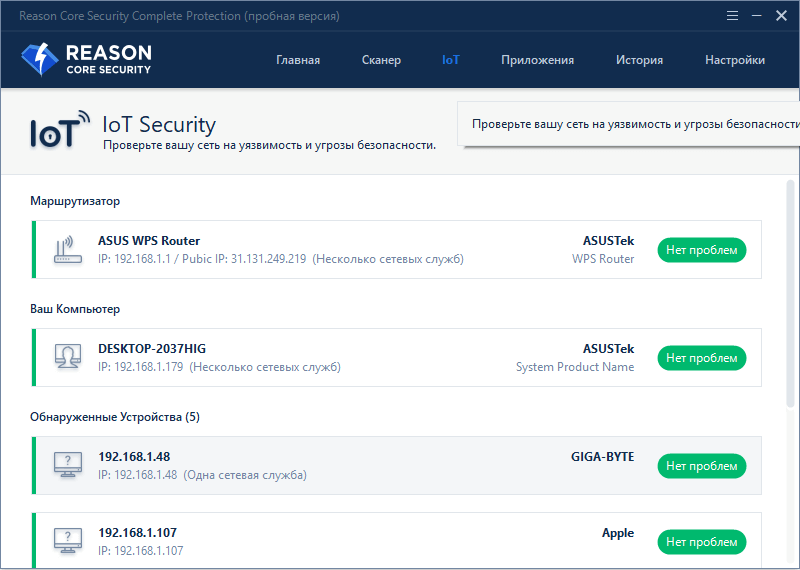Select the bold 192.168.1.107 device name

point(138,533)
